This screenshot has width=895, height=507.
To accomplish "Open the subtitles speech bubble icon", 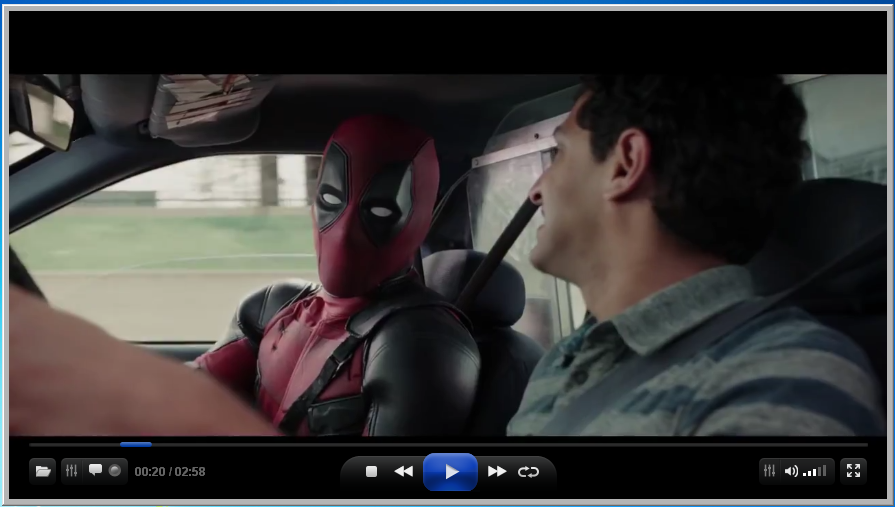I will [x=95, y=470].
